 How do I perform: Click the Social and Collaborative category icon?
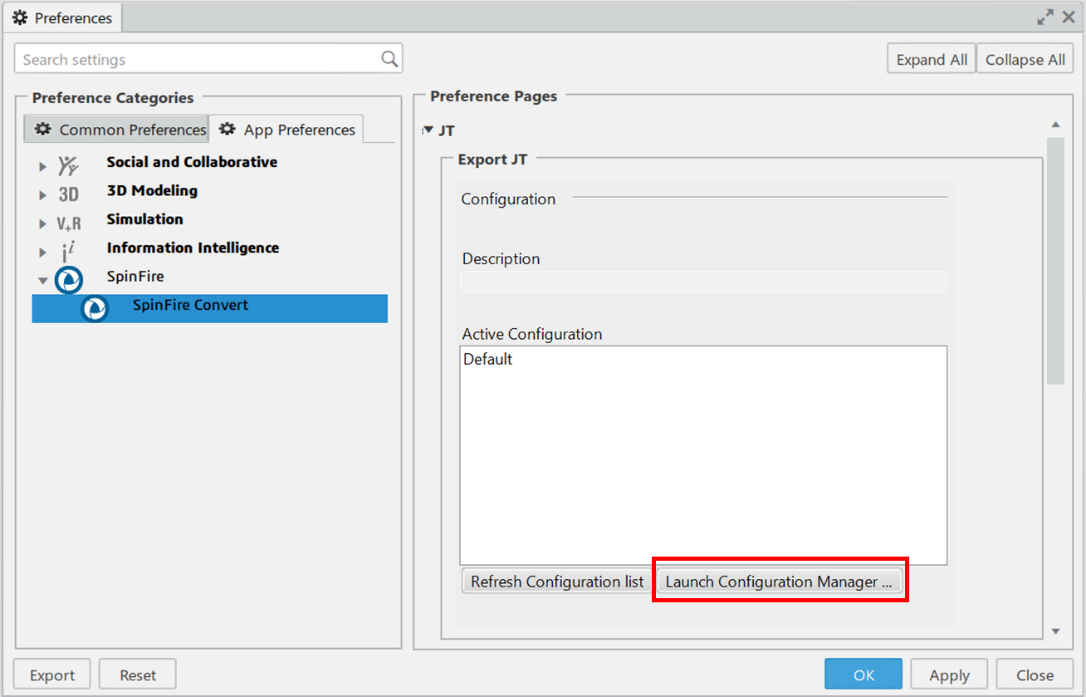pyautogui.click(x=68, y=166)
